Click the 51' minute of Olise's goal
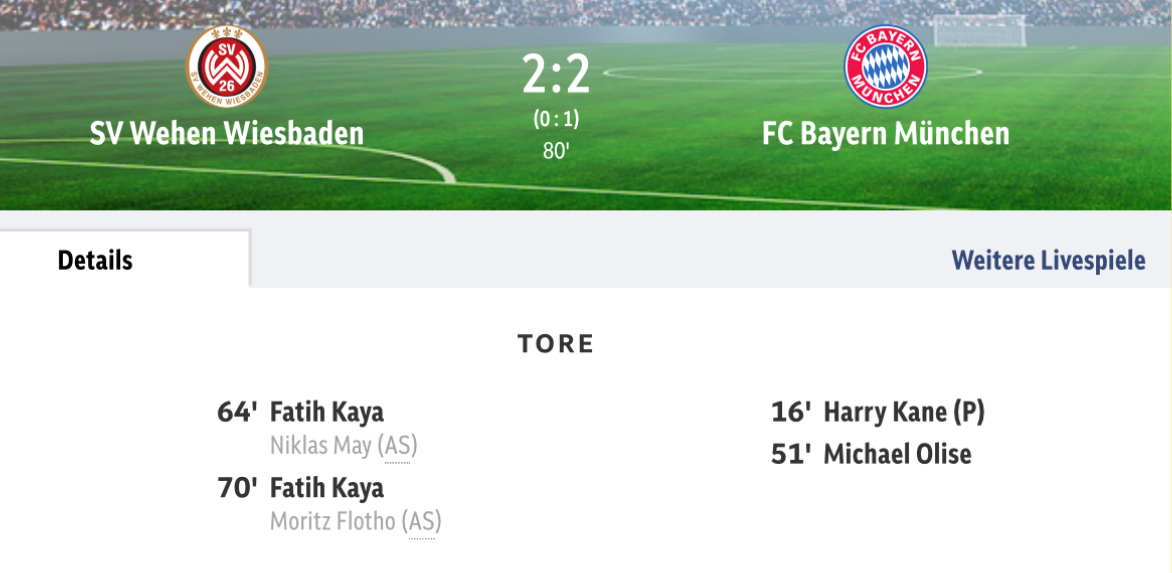Screen dimensions: 1172x573 [x=790, y=454]
